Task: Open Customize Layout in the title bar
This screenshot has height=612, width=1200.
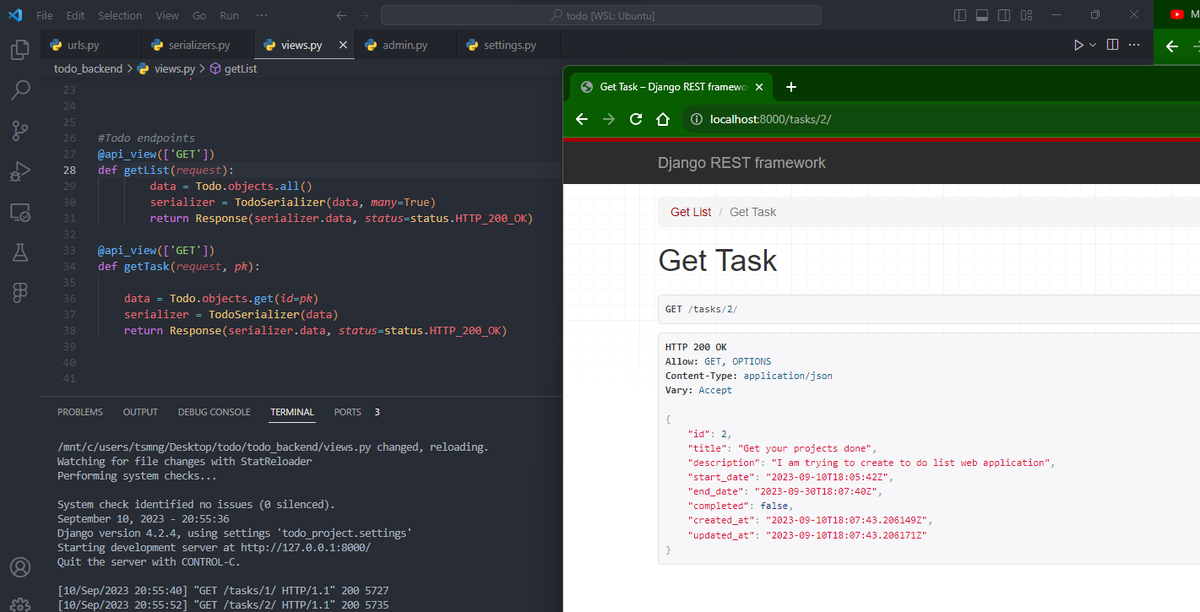Action: [x=1026, y=15]
